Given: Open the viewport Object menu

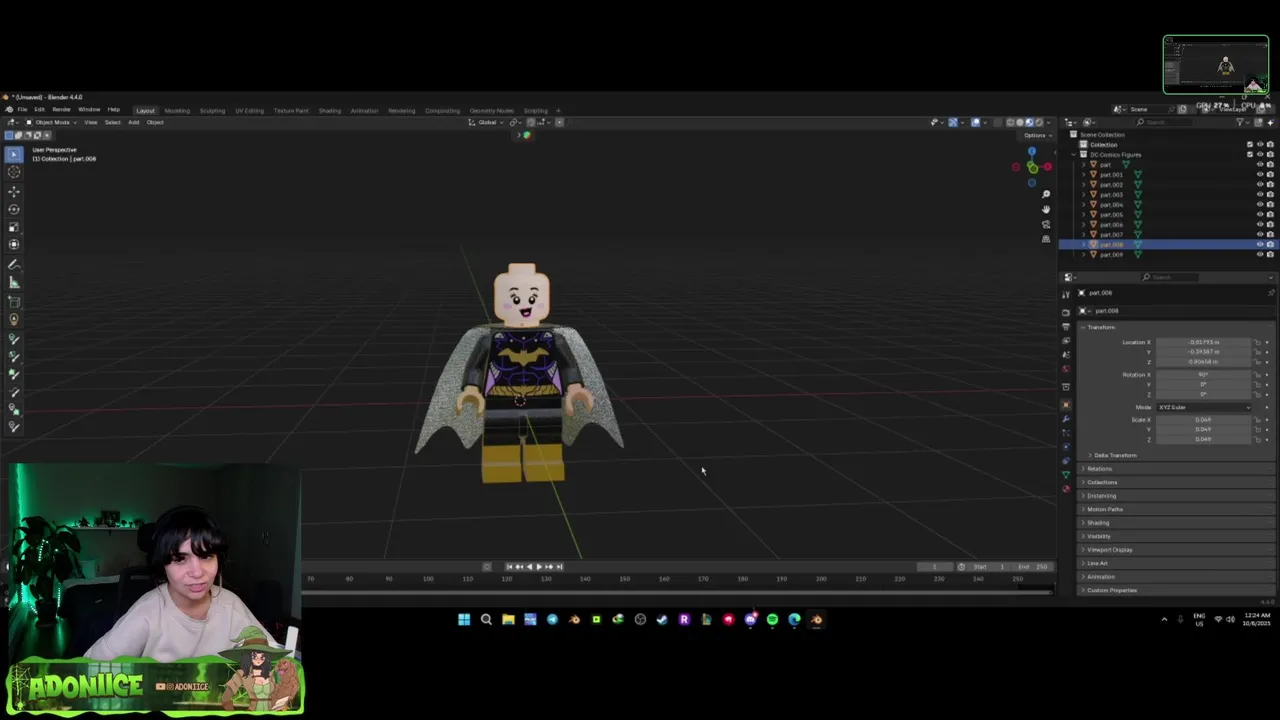Looking at the screenshot, I should 155,122.
